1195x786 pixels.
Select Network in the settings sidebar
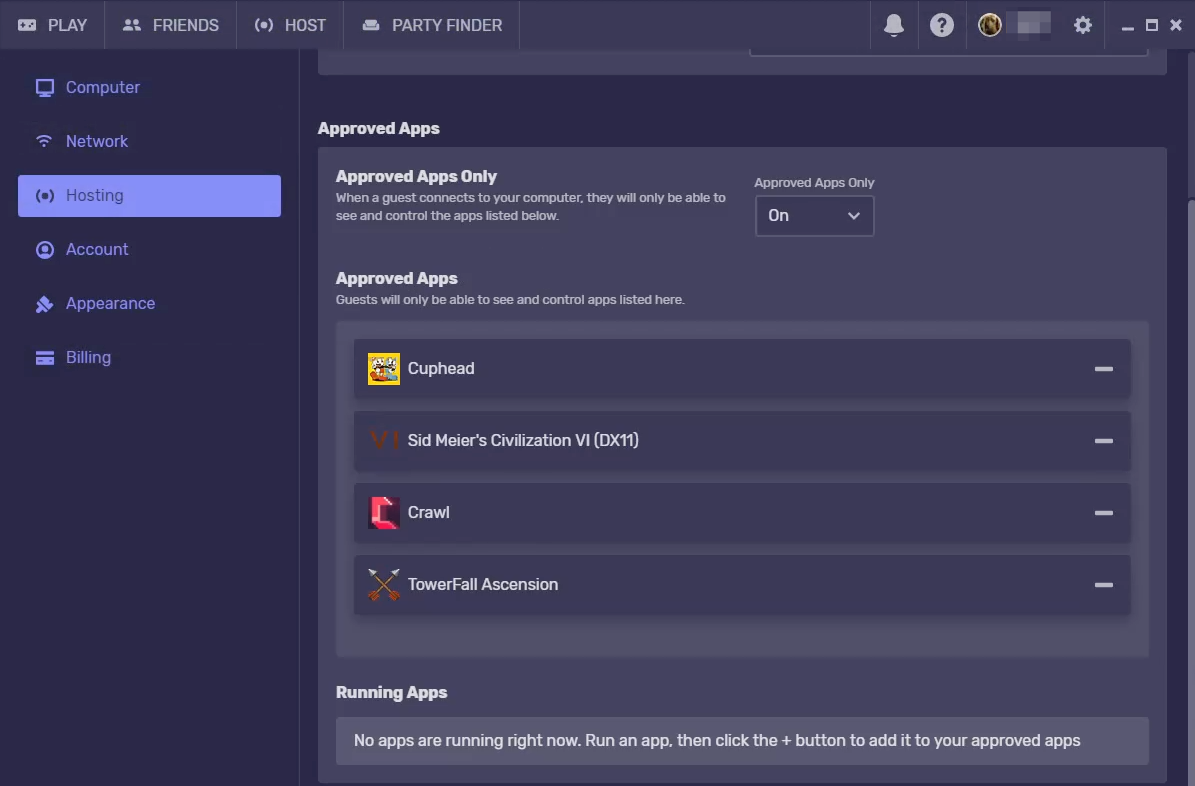97,142
